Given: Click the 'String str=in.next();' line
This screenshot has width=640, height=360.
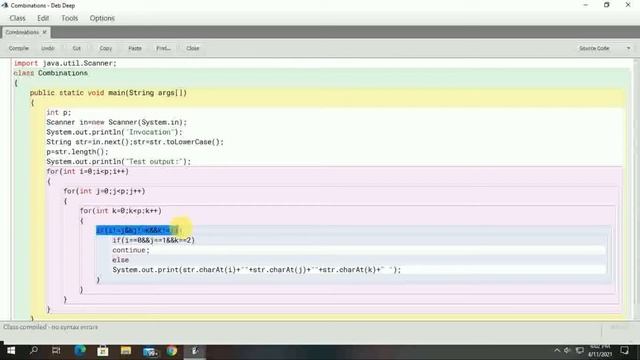Looking at the screenshot, I should pos(135,142).
